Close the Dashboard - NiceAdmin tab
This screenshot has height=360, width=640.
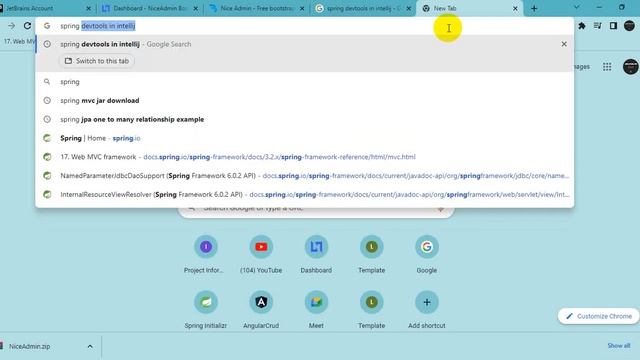click(196, 8)
